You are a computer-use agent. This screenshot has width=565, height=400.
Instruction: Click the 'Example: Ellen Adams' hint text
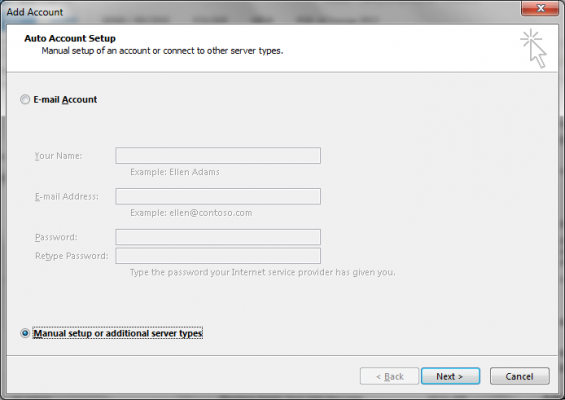tap(175, 172)
